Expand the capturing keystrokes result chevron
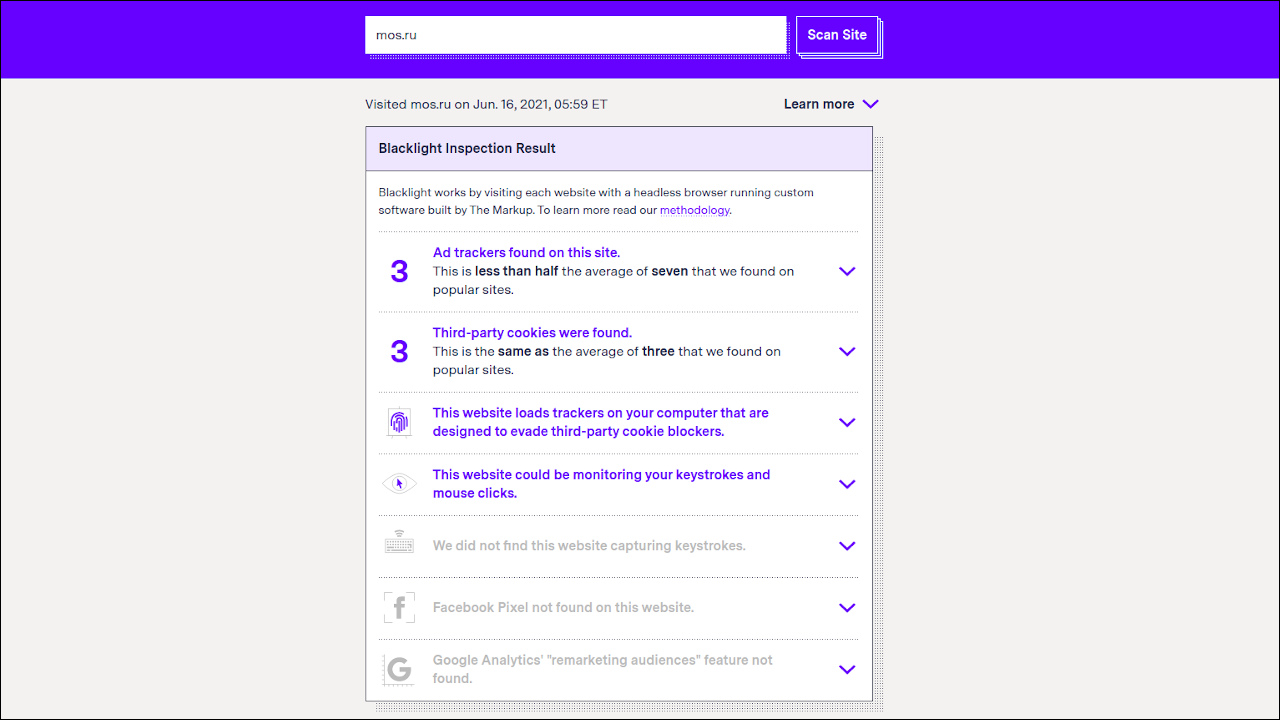The width and height of the screenshot is (1280, 720). pos(847,546)
